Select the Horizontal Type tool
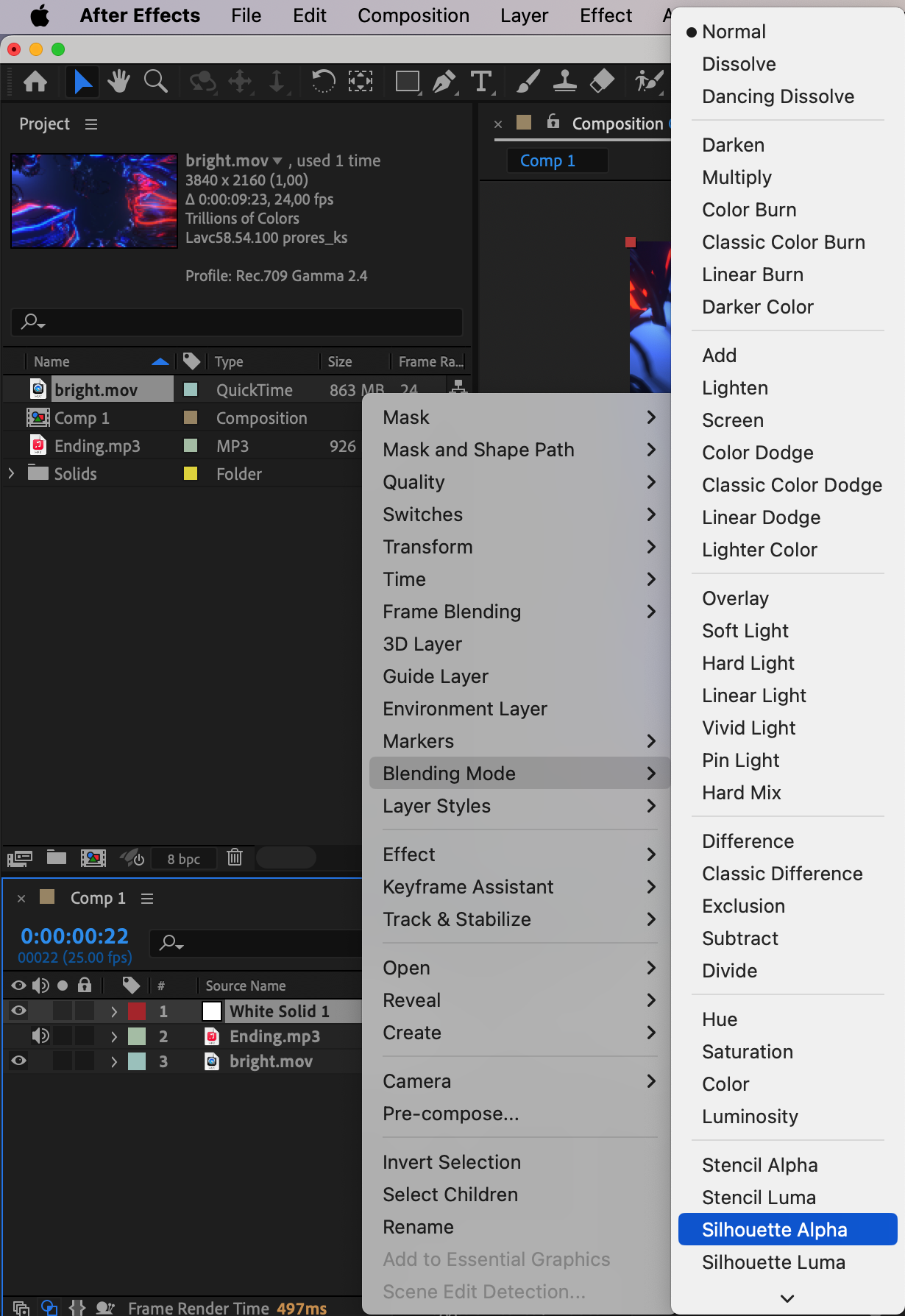Image resolution: width=905 pixels, height=1316 pixels. 481,81
